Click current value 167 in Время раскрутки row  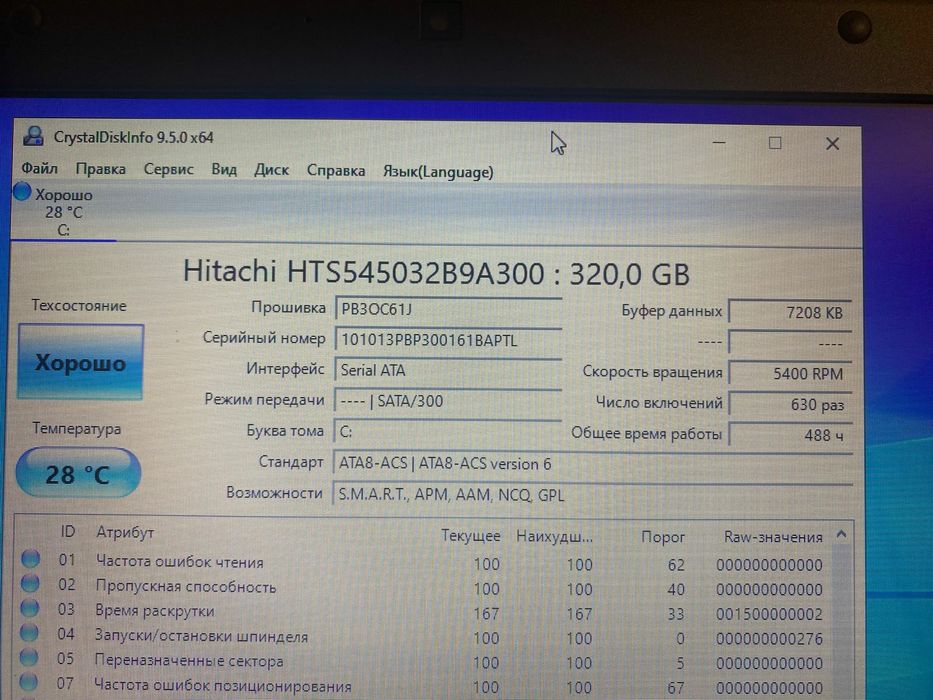point(486,613)
